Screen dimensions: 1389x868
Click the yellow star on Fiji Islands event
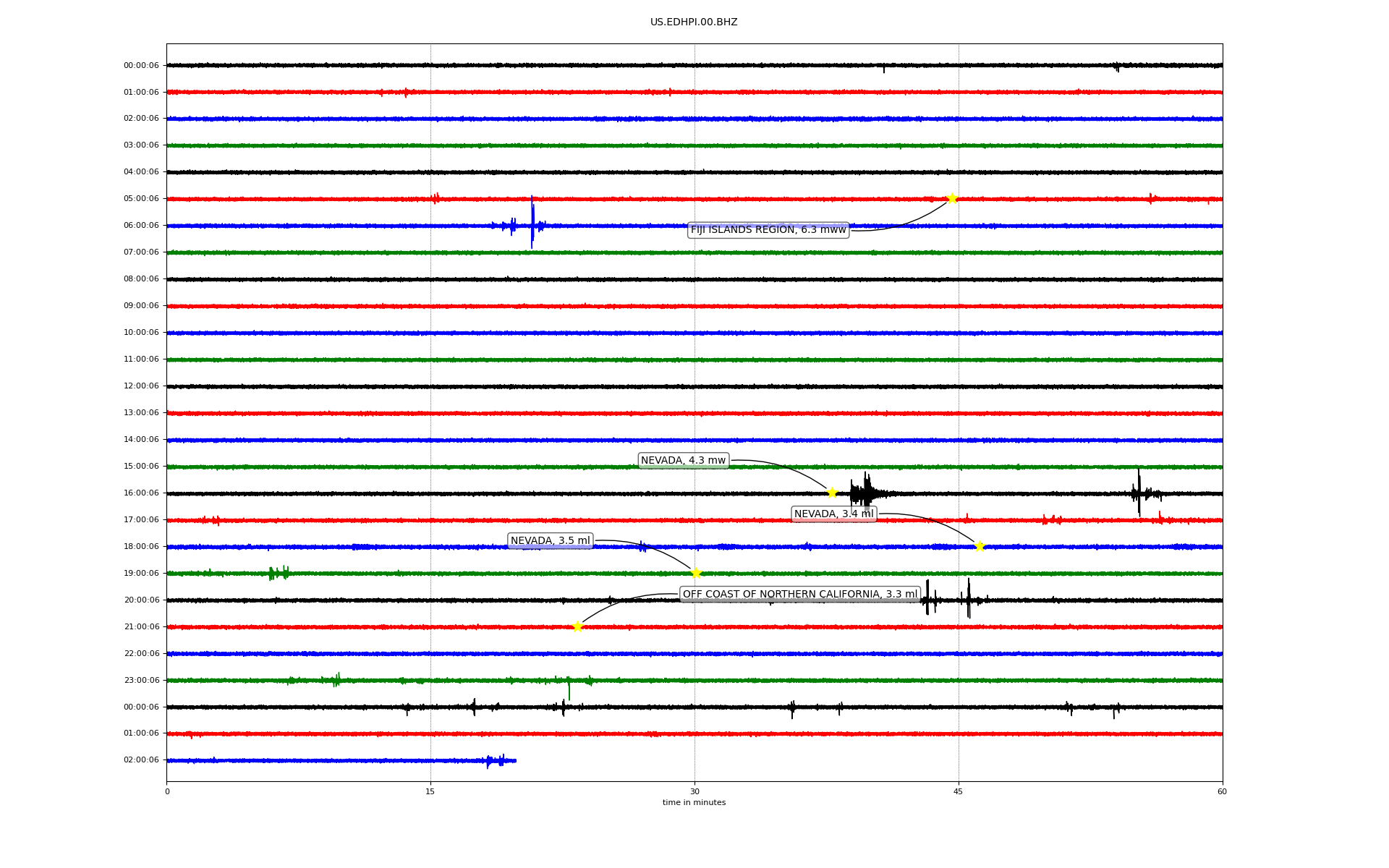(x=952, y=198)
